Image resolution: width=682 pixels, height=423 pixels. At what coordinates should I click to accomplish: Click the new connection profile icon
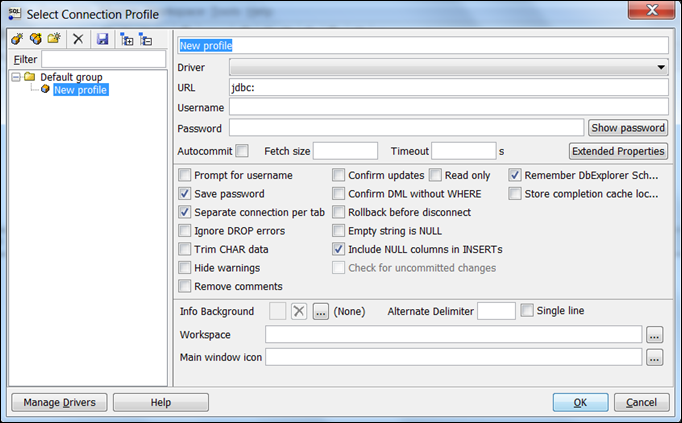tap(17, 39)
